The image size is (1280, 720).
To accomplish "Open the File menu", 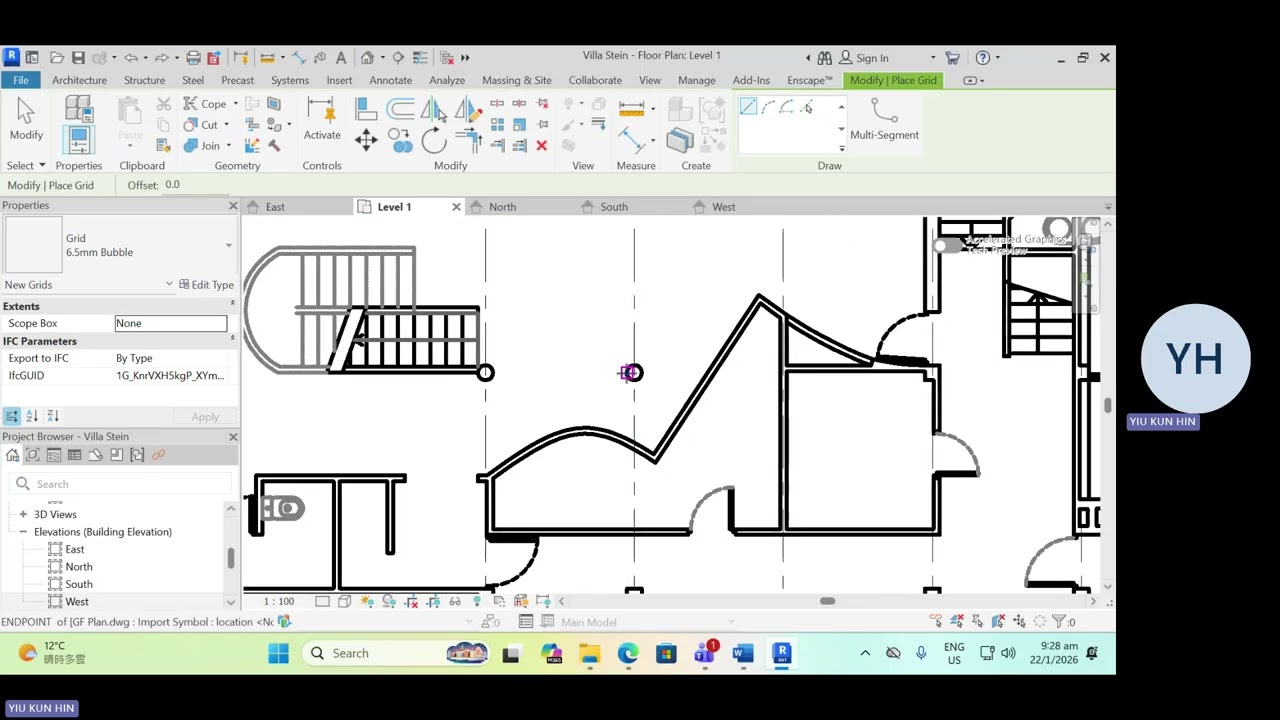I will (21, 80).
